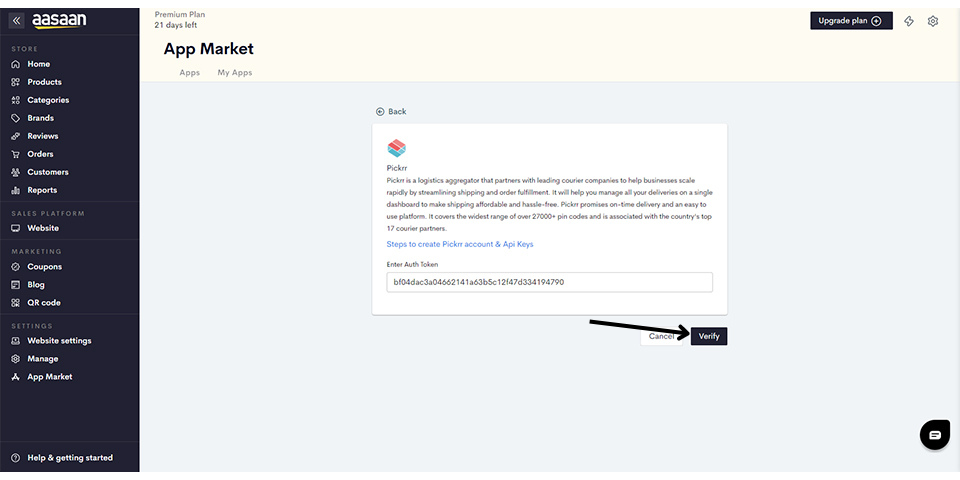This screenshot has height=480, width=960.
Task: Open Steps to create Pickrr account link
Action: (x=460, y=244)
